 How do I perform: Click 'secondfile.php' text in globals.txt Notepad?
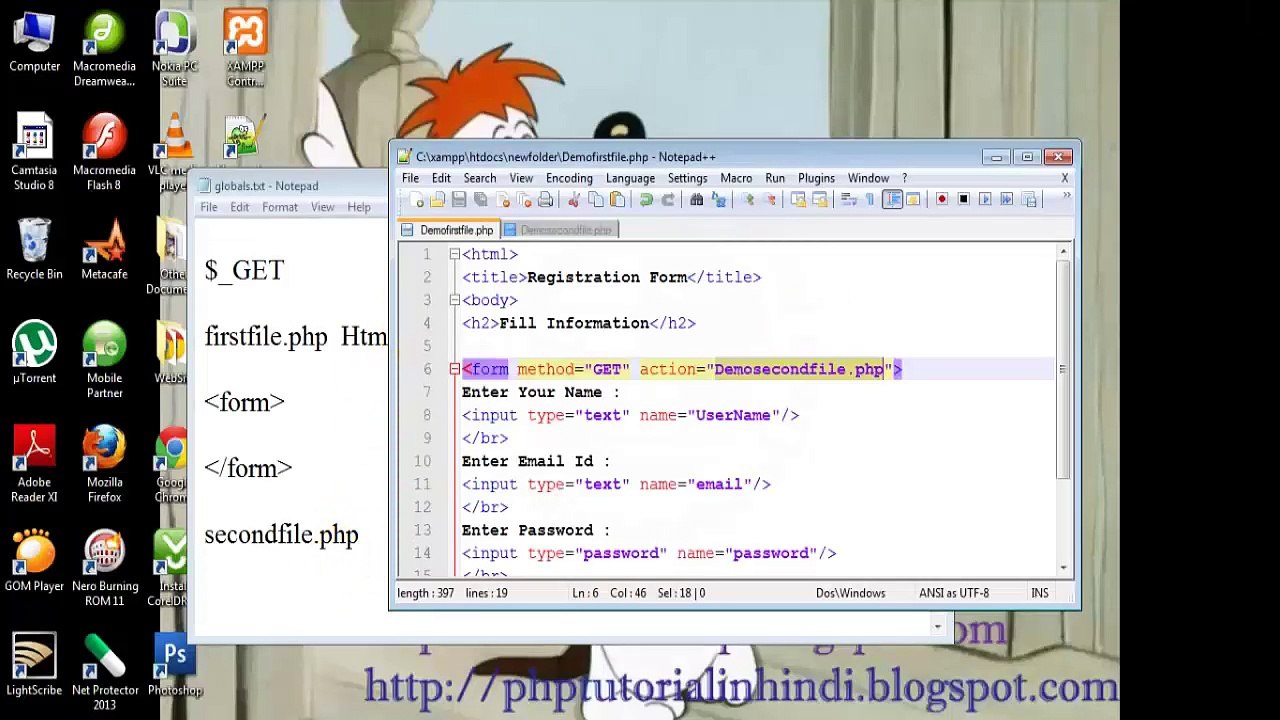coord(281,535)
